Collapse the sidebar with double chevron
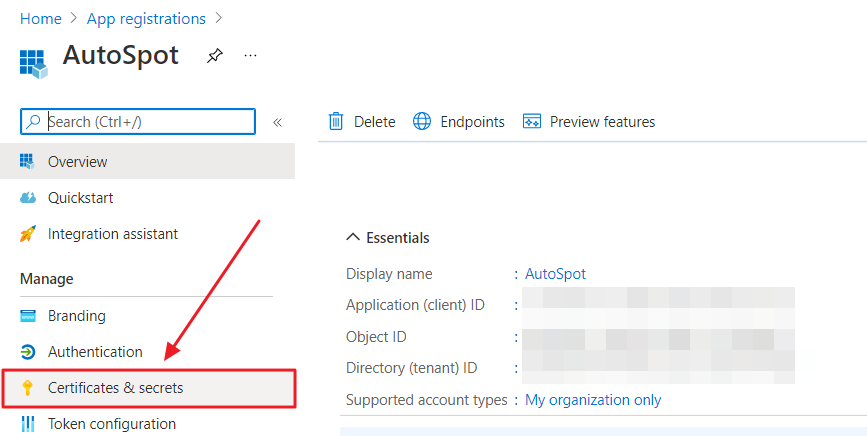Viewport: 867px width, 436px height. (278, 122)
